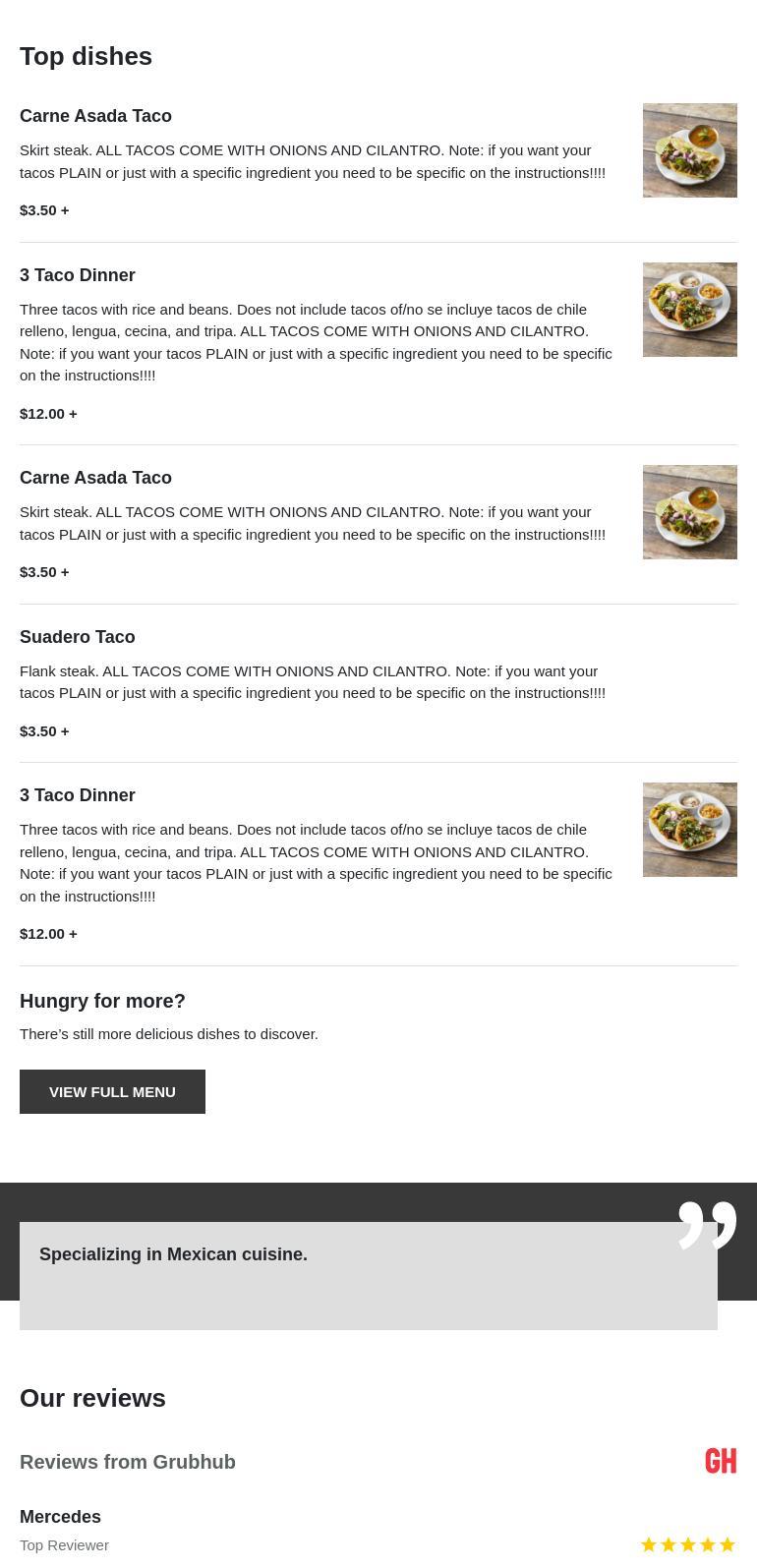
Task: Open the Suadero Taco dish title
Action: tap(78, 637)
